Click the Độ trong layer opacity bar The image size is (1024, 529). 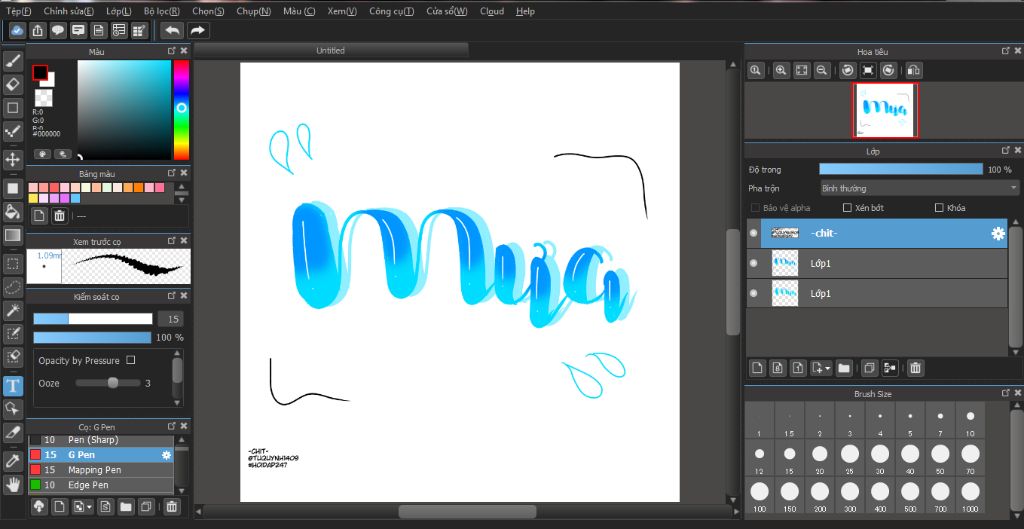point(901,169)
